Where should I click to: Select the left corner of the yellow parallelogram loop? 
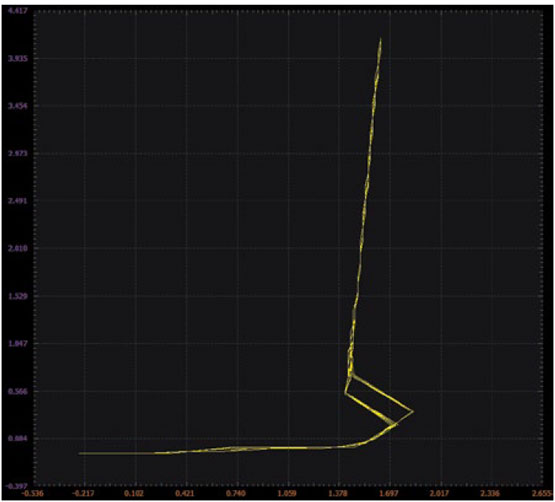pos(345,393)
